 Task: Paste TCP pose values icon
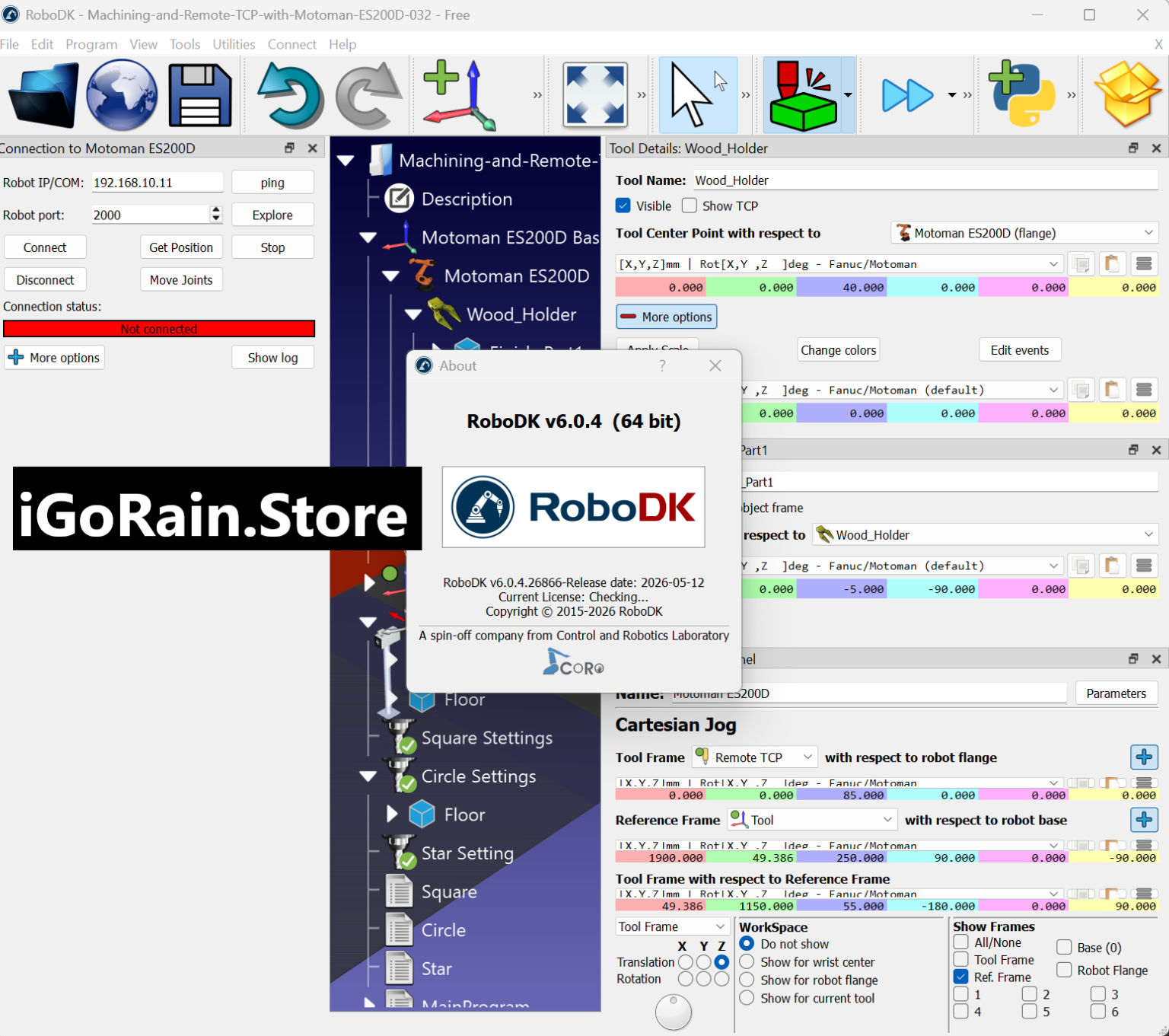pos(1112,264)
